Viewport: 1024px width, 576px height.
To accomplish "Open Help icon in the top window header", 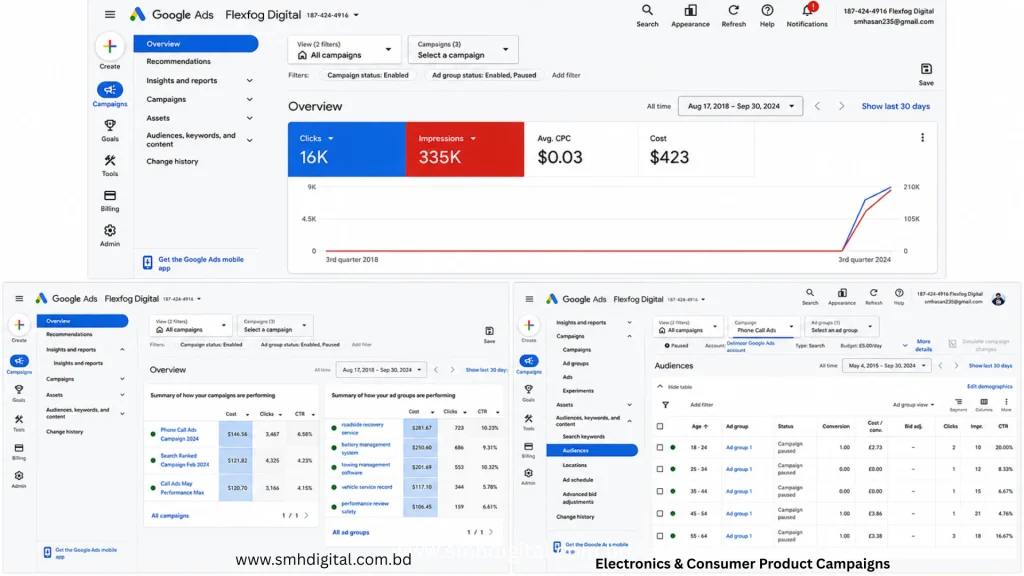I will pyautogui.click(x=767, y=10).
